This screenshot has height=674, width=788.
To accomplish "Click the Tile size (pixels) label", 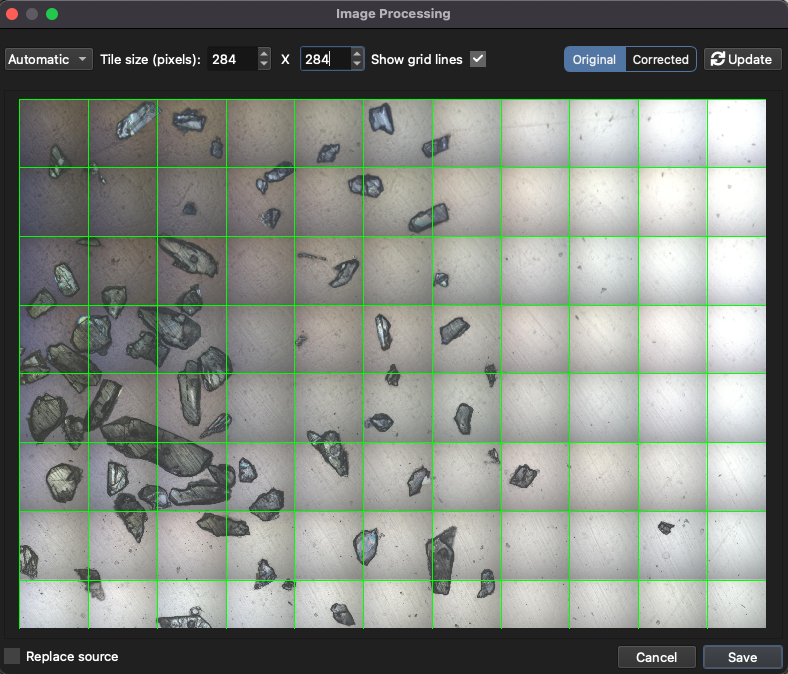I will tap(150, 59).
